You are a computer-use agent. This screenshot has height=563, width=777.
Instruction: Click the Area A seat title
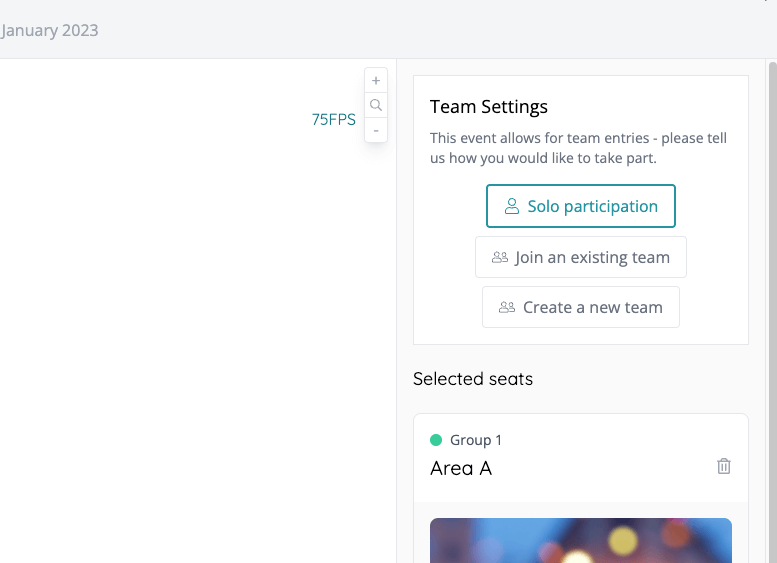[461, 467]
